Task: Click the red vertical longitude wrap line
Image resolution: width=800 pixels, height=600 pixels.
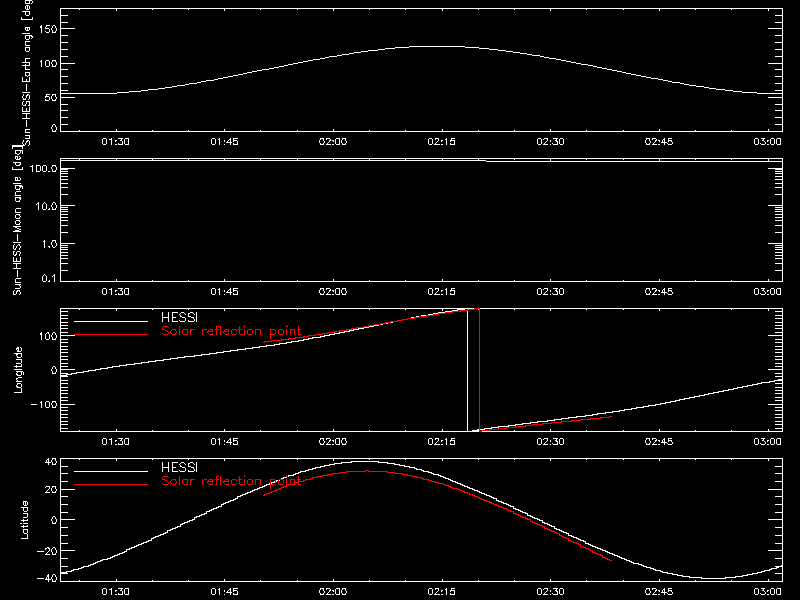Action: click(x=480, y=370)
